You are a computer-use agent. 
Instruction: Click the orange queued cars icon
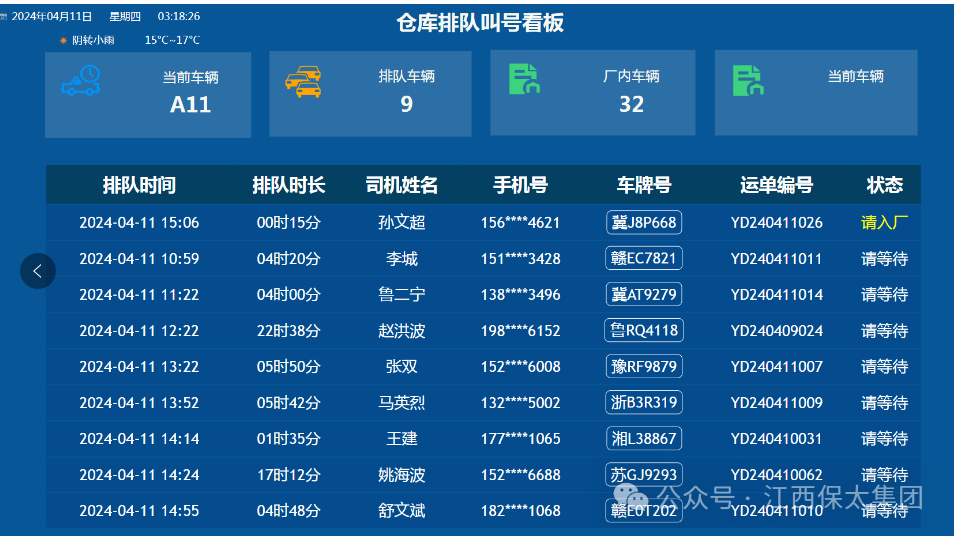click(x=303, y=82)
